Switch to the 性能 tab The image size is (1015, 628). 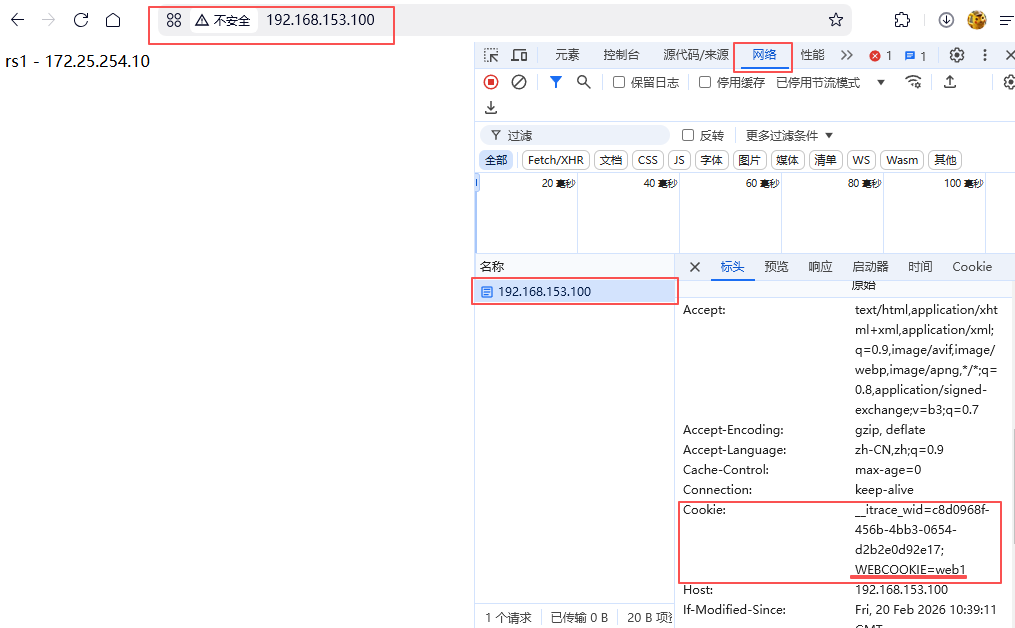pos(812,55)
